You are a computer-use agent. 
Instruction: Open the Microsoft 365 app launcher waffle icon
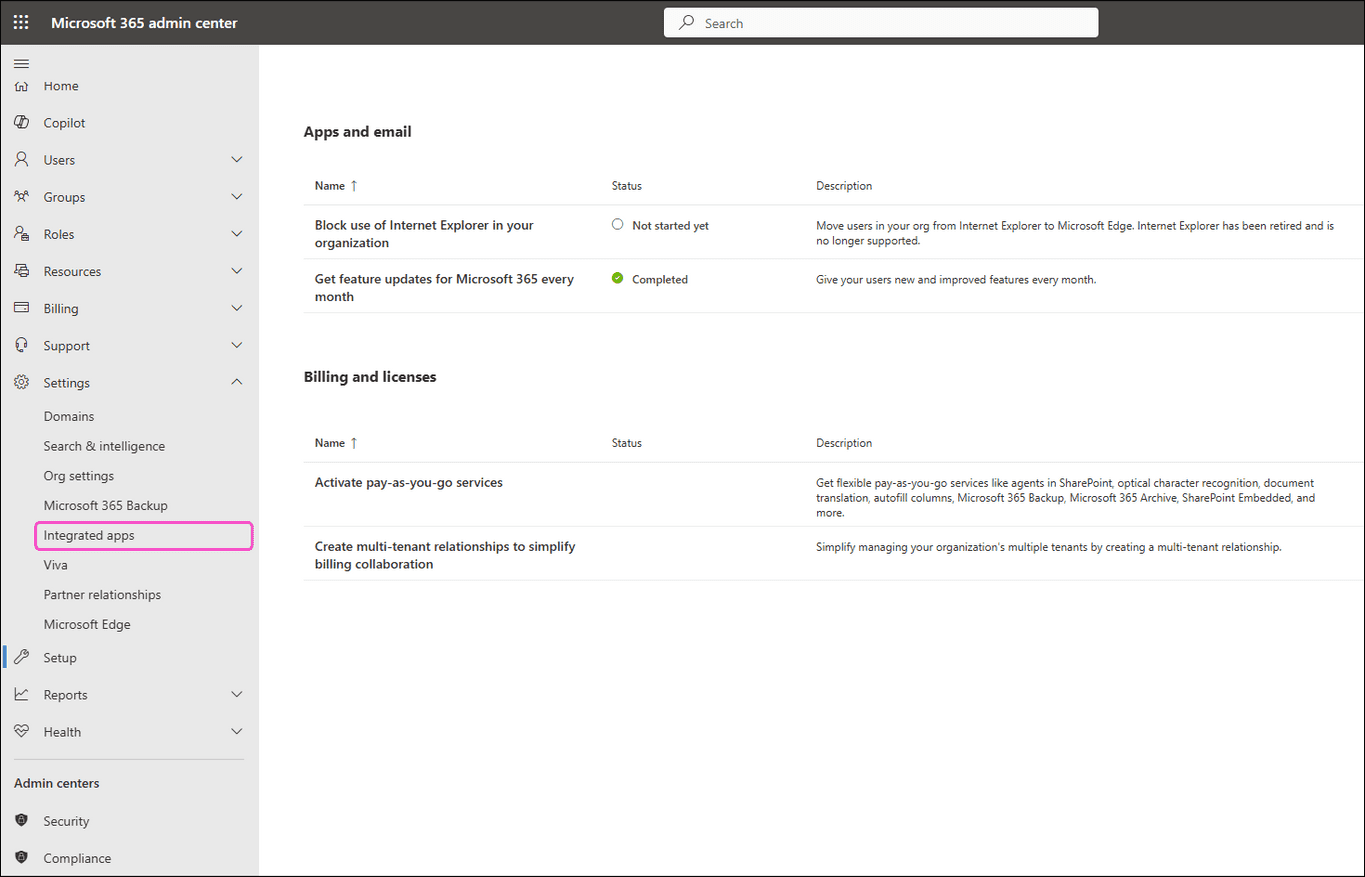tap(21, 22)
